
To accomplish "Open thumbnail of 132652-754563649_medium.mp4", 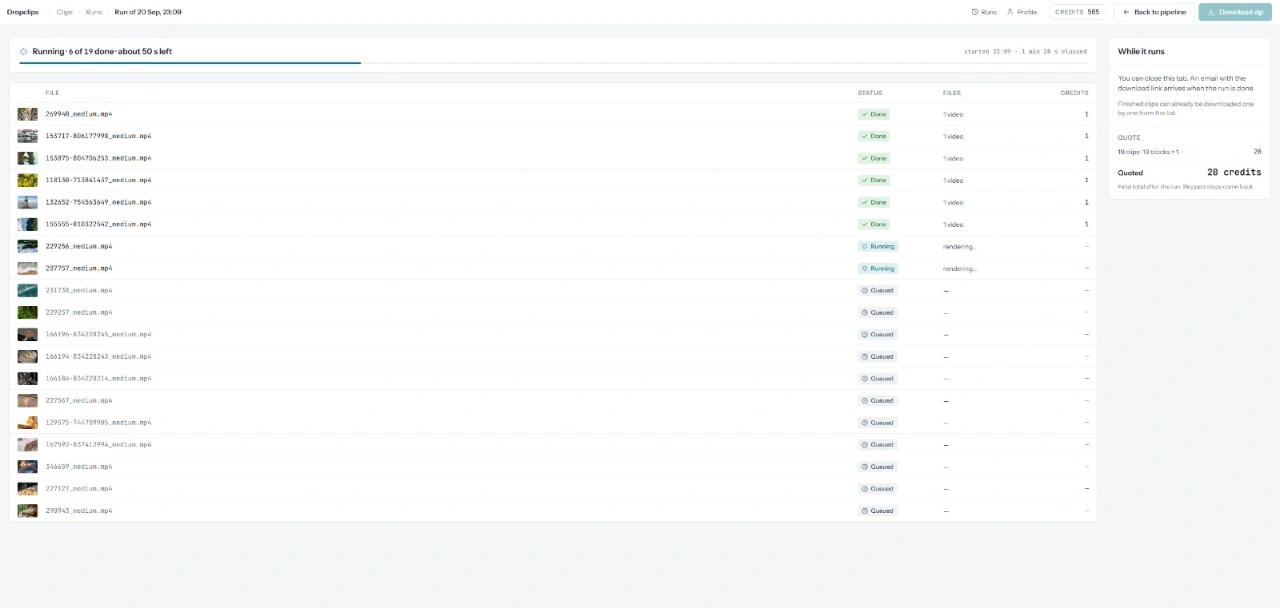I will coord(28,202).
